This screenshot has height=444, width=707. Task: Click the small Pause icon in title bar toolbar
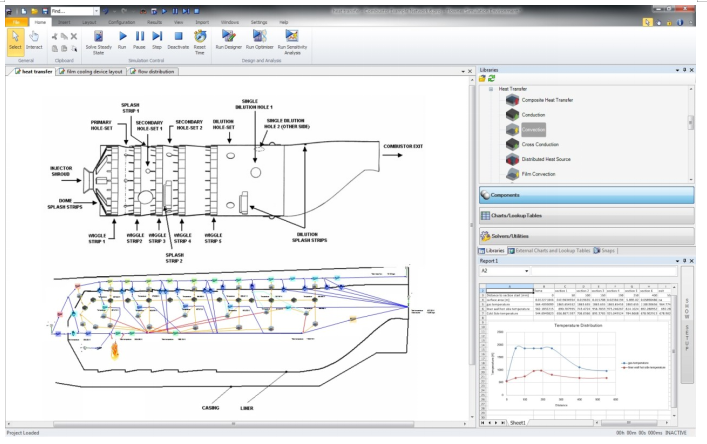(x=174, y=11)
